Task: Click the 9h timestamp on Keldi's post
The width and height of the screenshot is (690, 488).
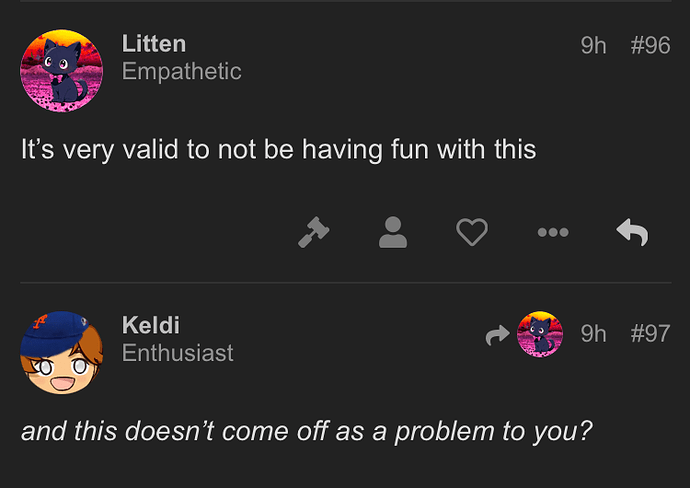Action: [x=594, y=334]
